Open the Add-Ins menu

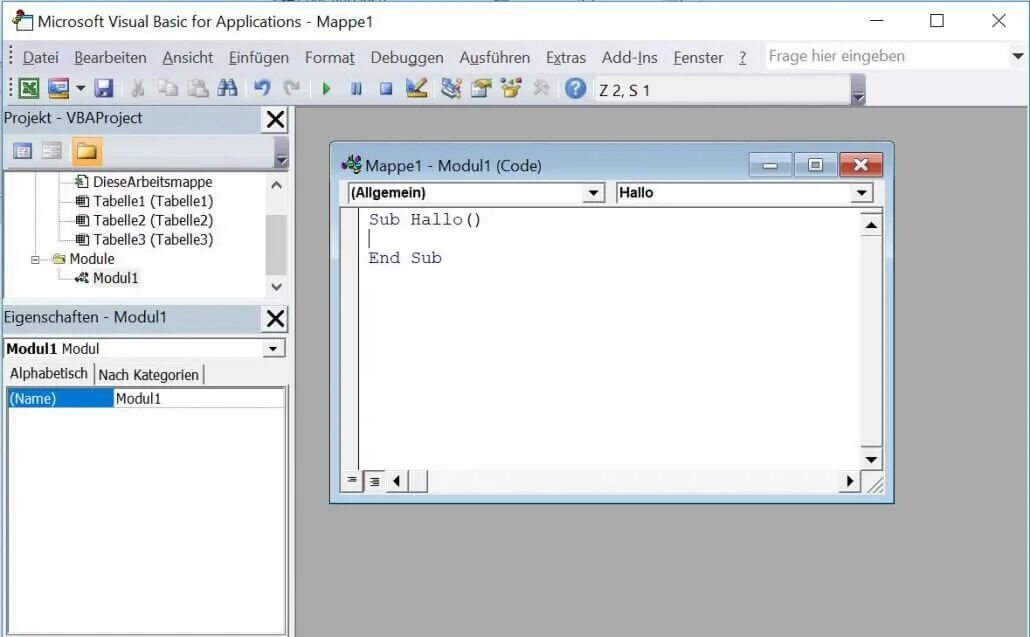point(629,58)
